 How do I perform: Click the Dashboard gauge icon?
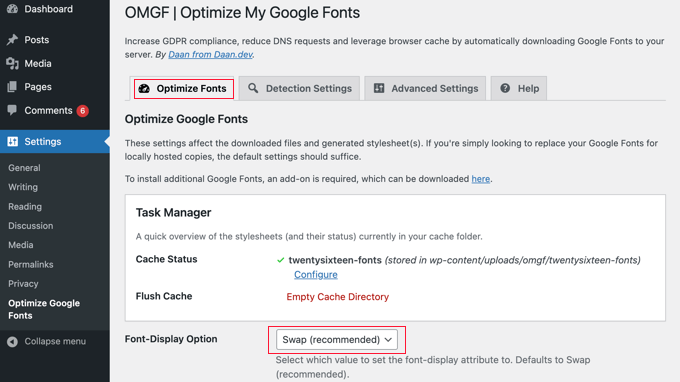pyautogui.click(x=13, y=9)
